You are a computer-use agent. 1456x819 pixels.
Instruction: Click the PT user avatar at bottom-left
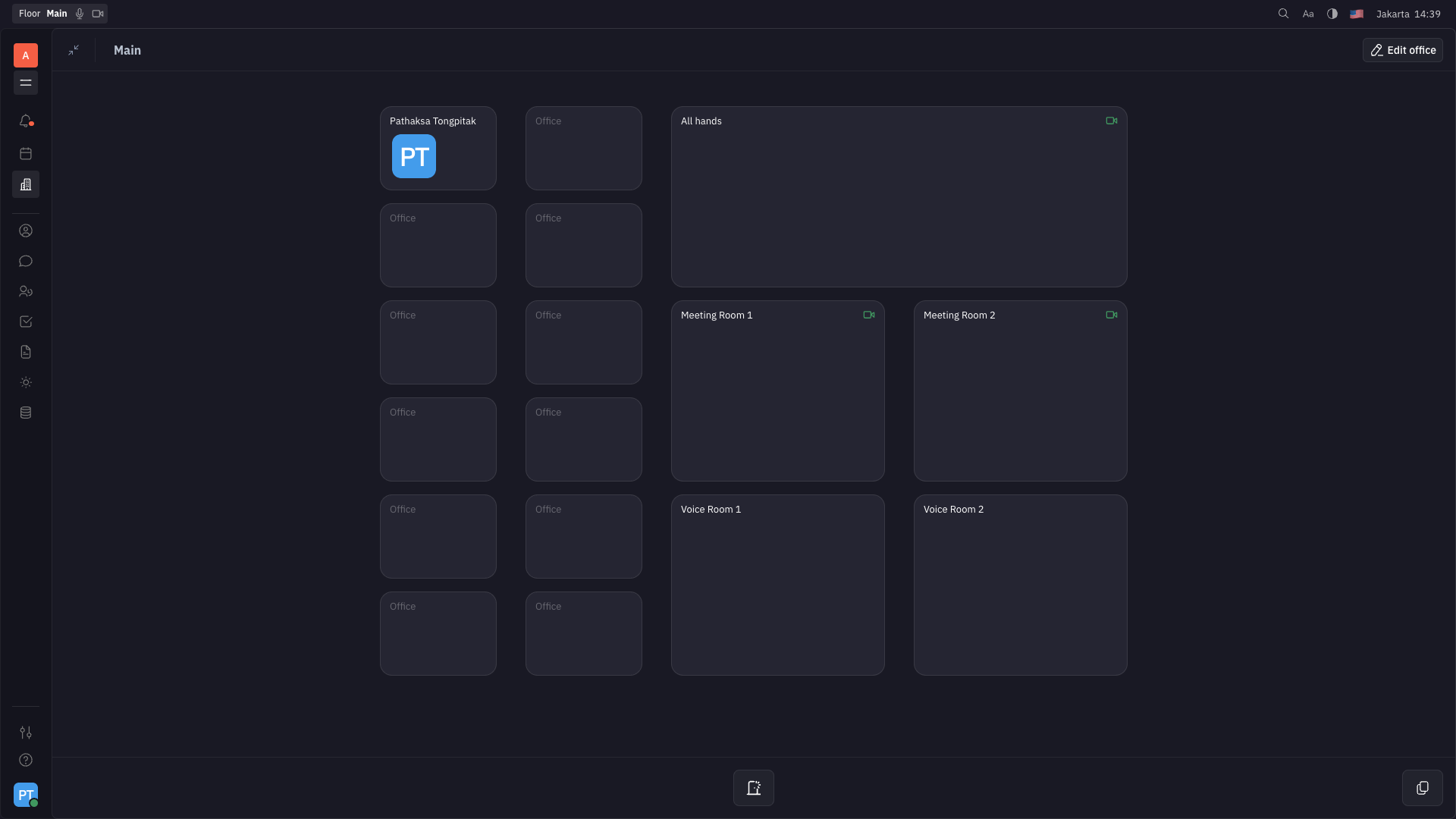26,795
